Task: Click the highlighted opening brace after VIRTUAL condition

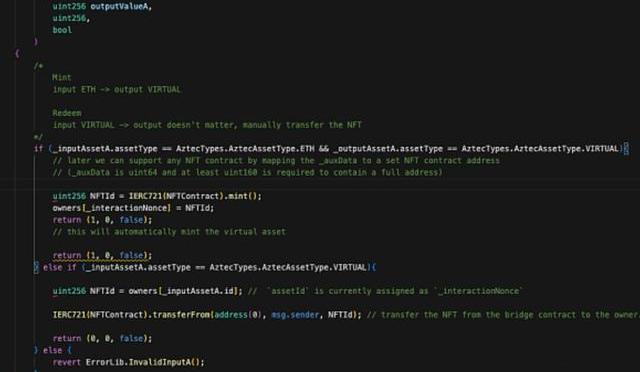Action: pyautogui.click(x=626, y=149)
